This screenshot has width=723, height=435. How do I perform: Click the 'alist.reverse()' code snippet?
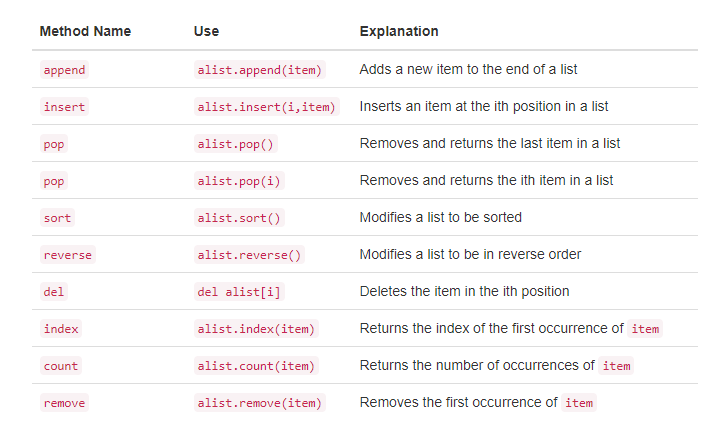pos(249,255)
